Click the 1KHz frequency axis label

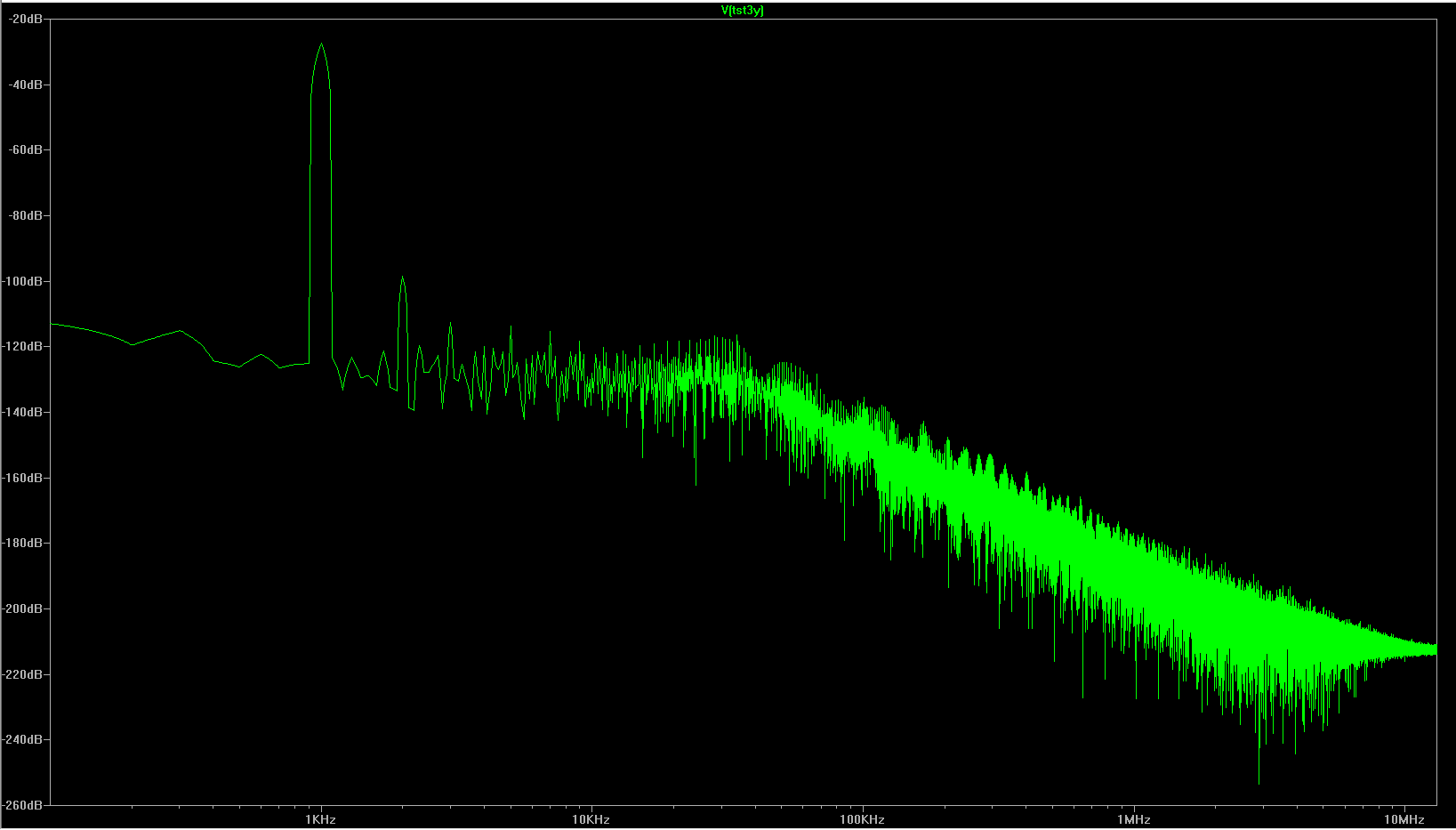320,819
